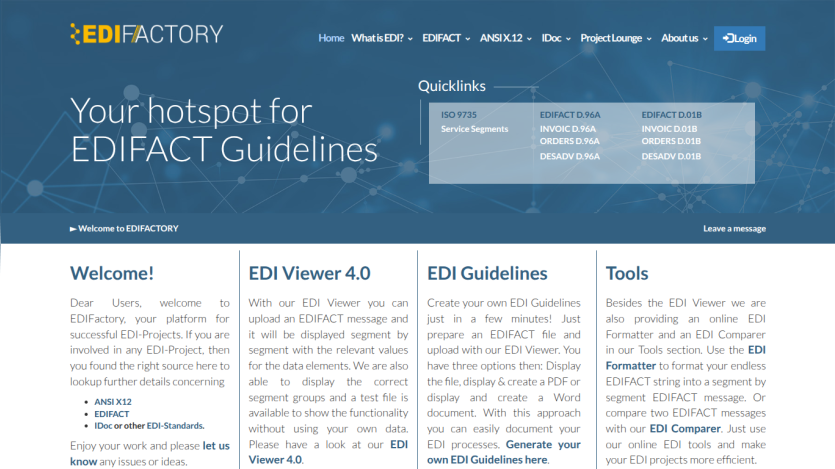835x469 pixels.
Task: Open the EDI-Standards link
Action: click(175, 426)
